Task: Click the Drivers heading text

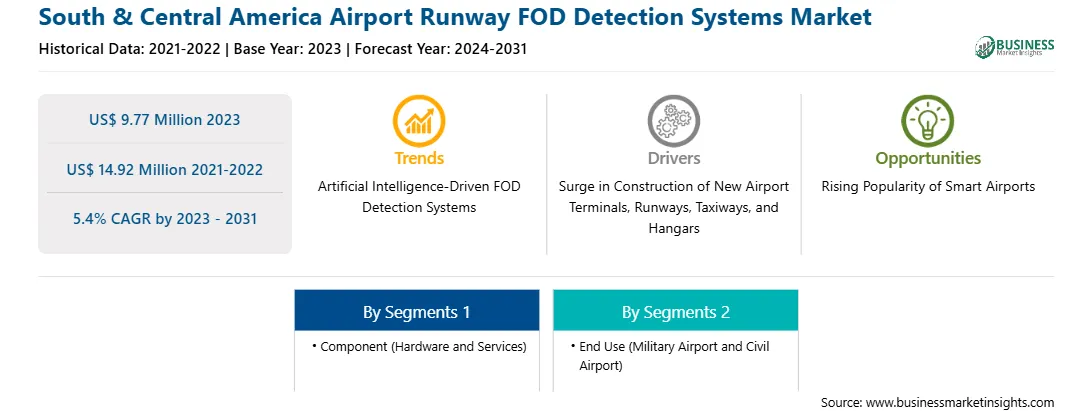Action: point(673,158)
